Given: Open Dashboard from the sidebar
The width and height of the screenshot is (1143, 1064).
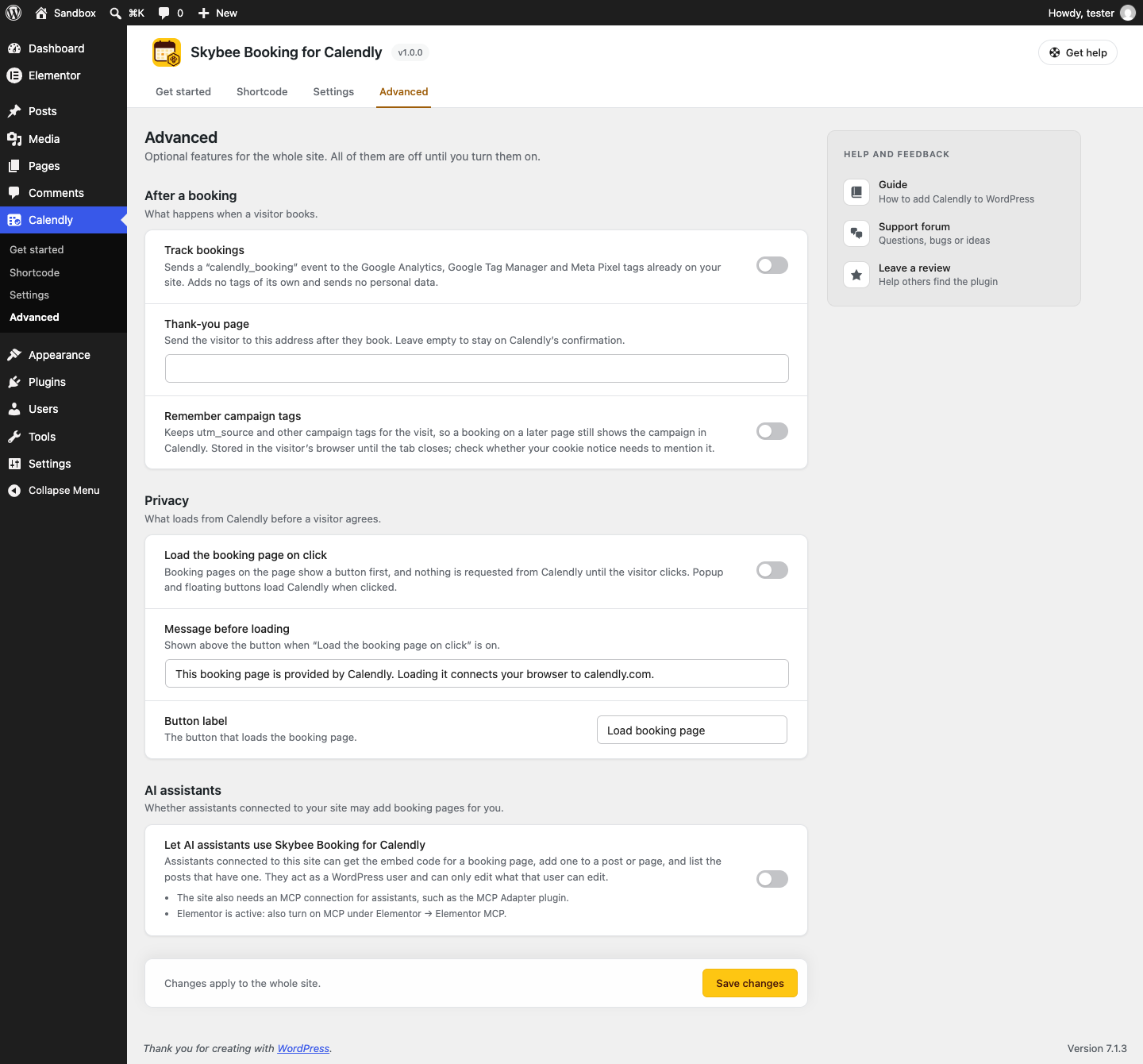Looking at the screenshot, I should pos(63,48).
